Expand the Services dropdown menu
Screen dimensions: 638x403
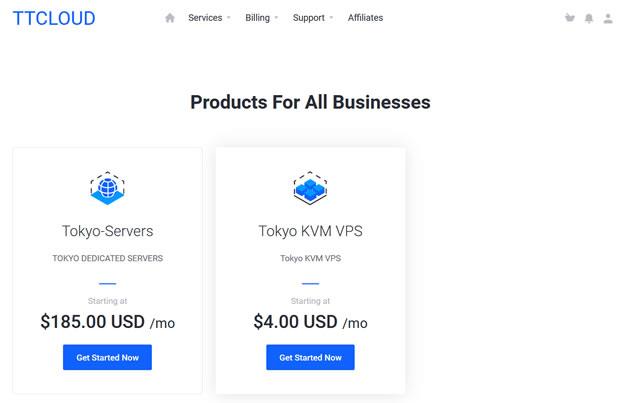coord(209,18)
